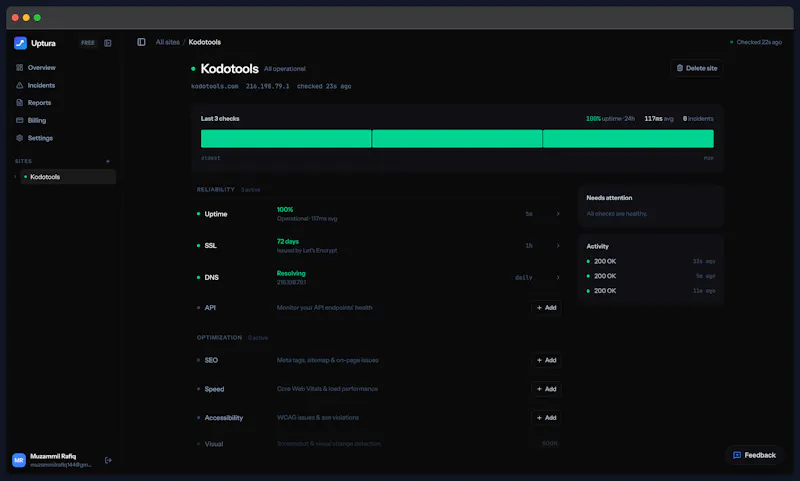Click the Settings gear icon
800x481 pixels.
(x=19, y=138)
